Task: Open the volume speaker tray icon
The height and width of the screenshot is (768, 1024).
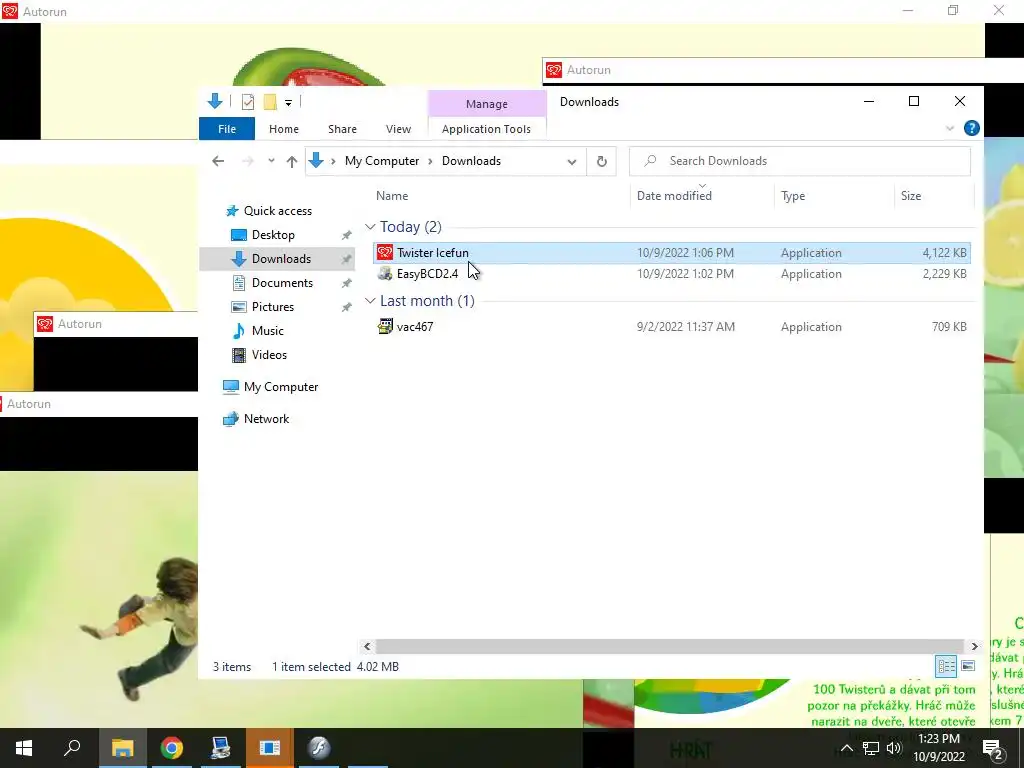Action: click(894, 749)
